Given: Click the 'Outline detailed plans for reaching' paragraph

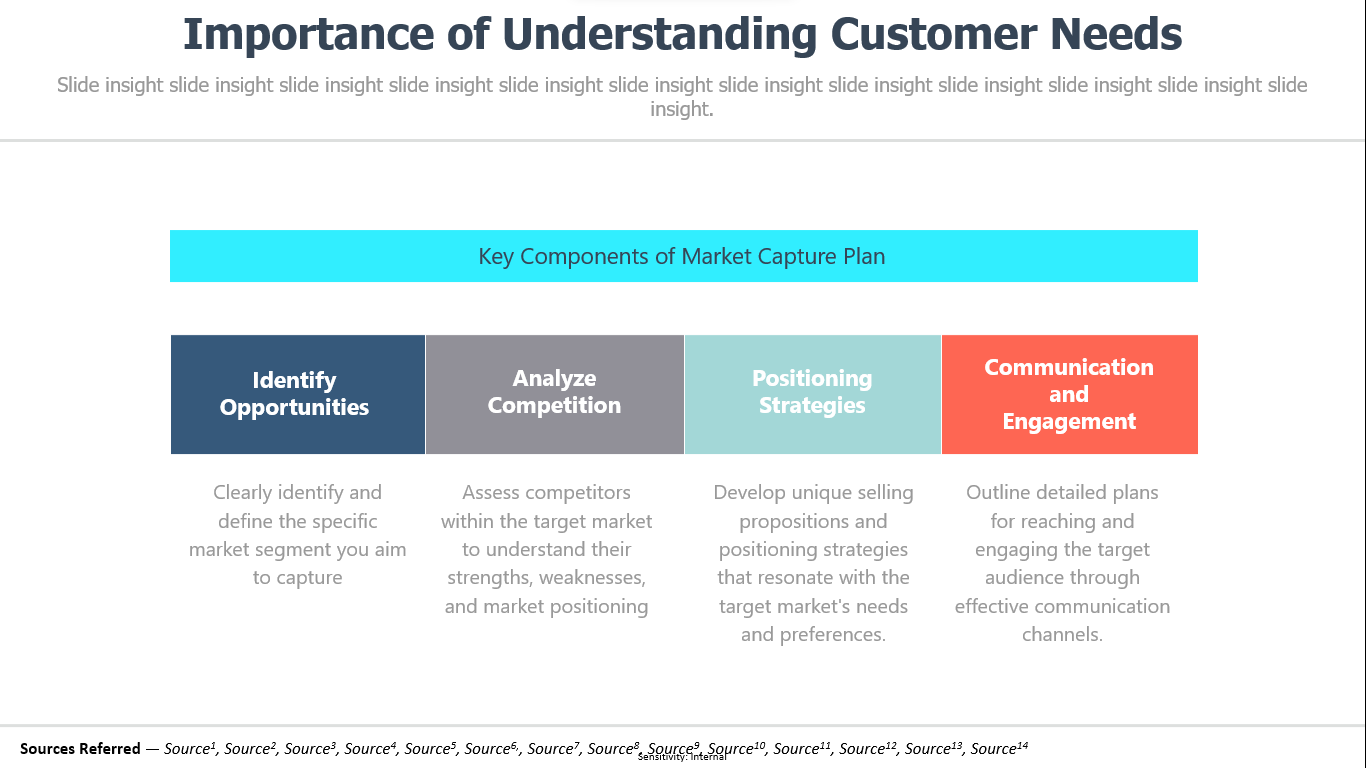Looking at the screenshot, I should click(1062, 563).
